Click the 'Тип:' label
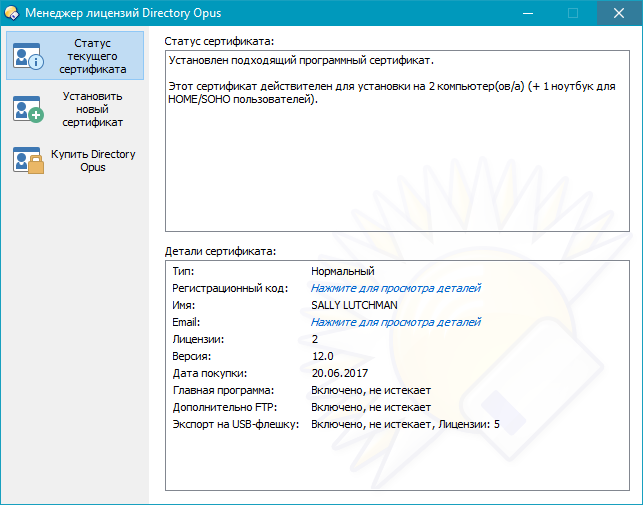 [x=183, y=271]
